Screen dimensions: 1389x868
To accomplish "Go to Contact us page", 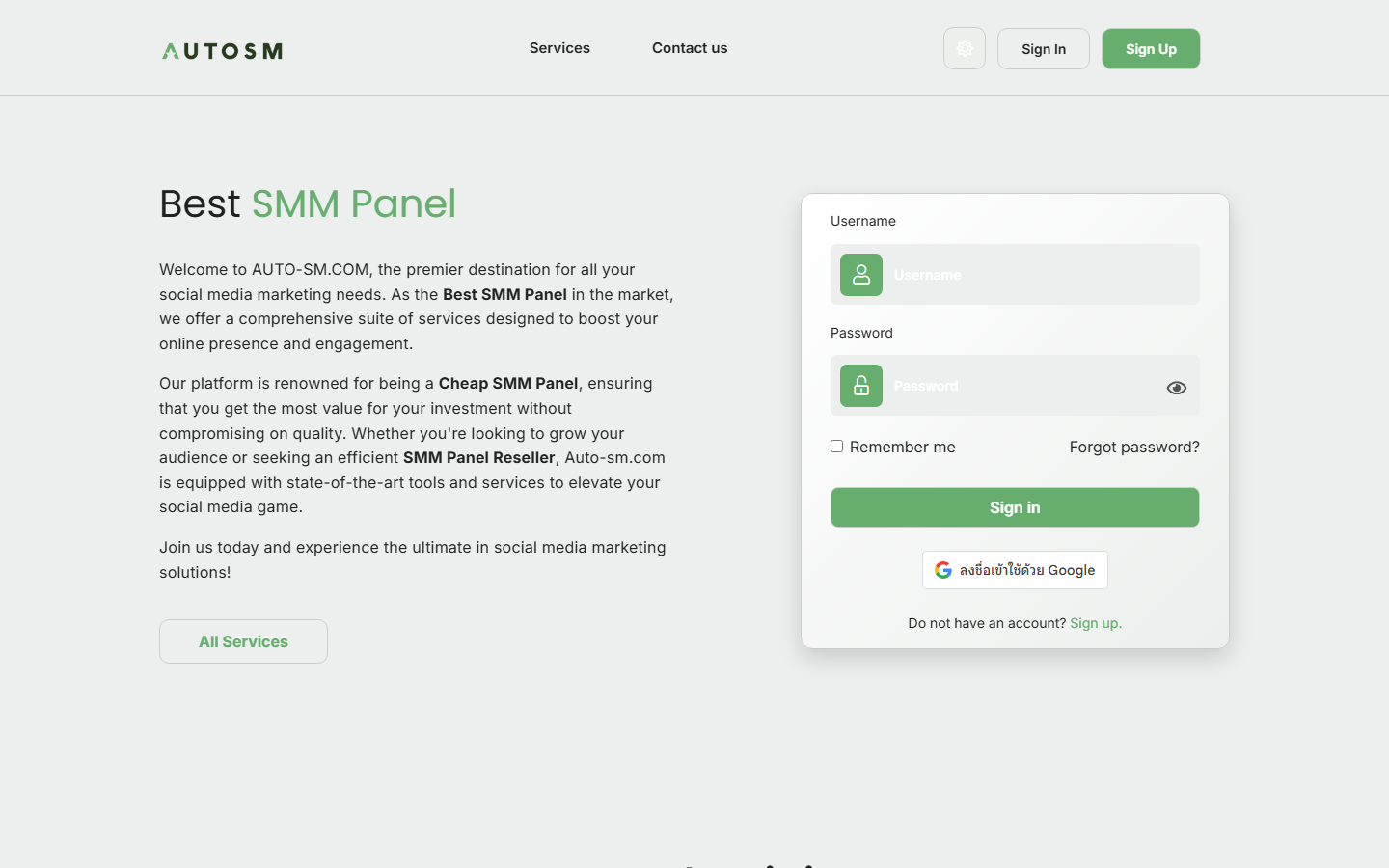I will pyautogui.click(x=689, y=48).
